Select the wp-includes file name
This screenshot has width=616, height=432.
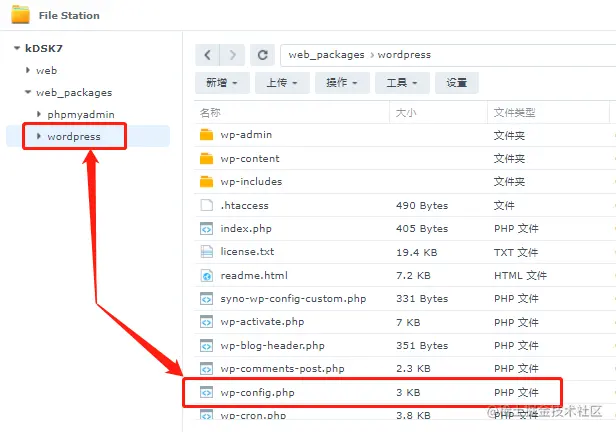pos(251,181)
